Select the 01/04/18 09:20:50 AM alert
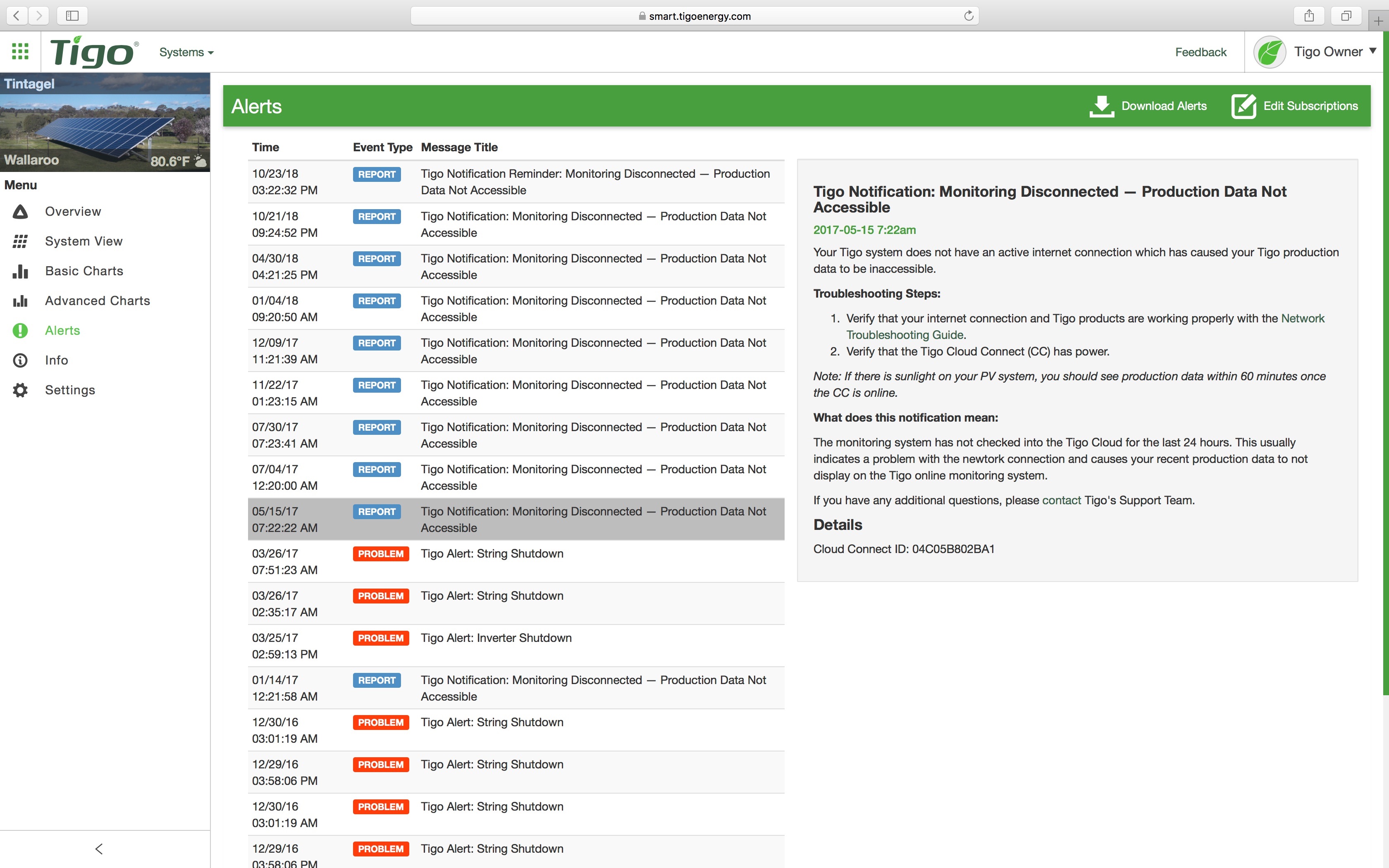 516,309
